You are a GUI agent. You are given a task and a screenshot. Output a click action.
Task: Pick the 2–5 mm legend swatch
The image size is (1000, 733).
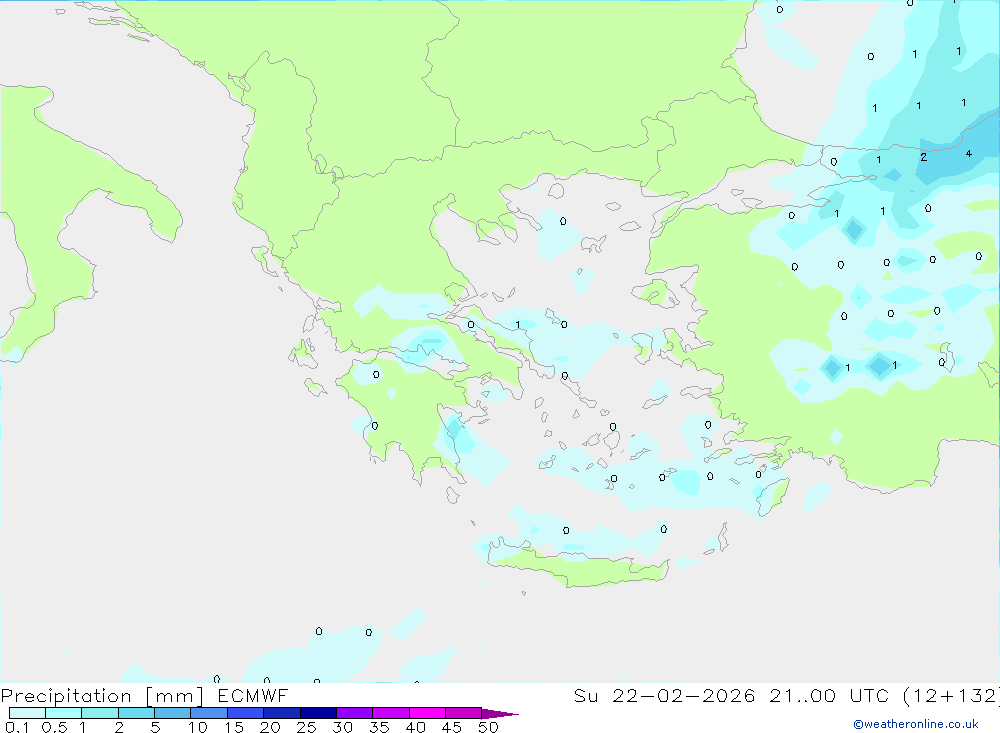136,713
